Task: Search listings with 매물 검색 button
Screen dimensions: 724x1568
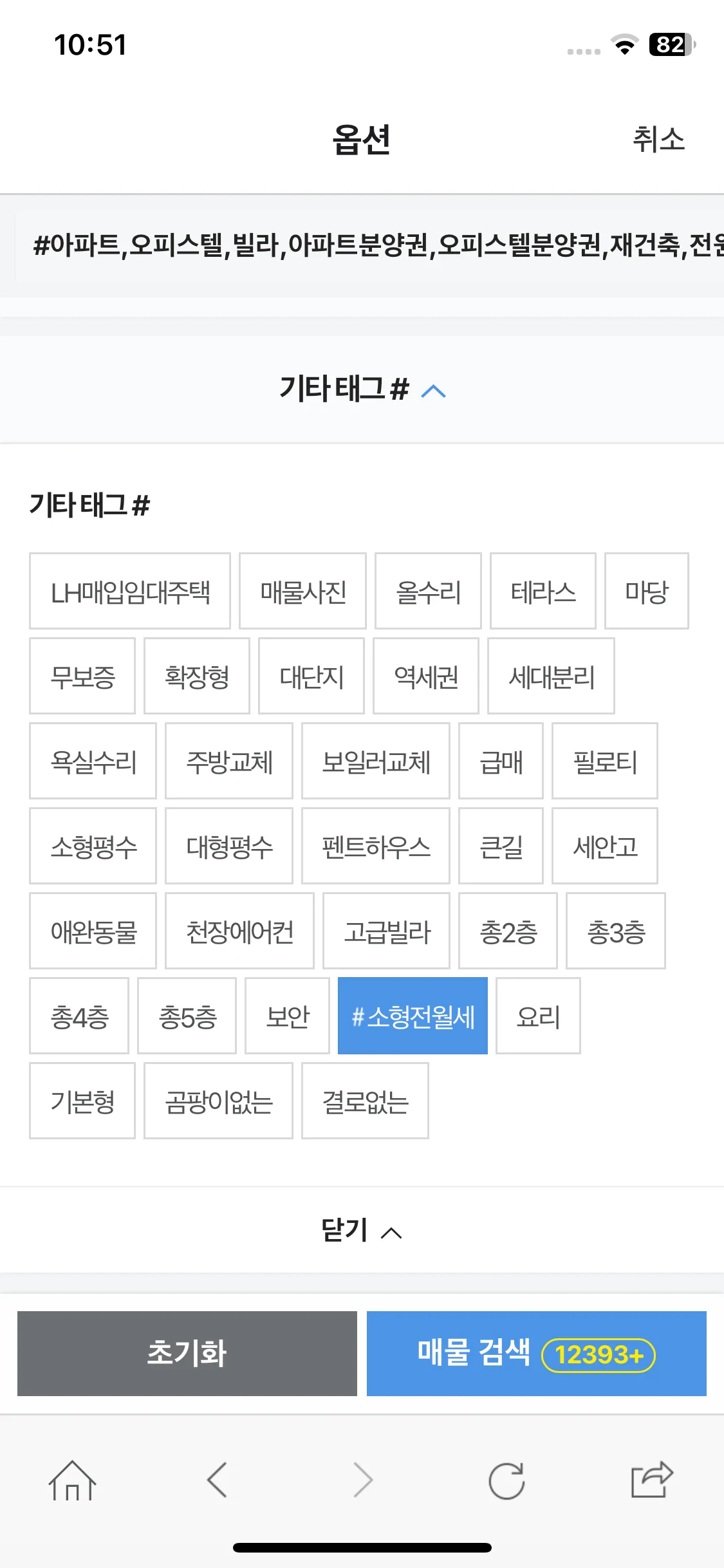Action: pyautogui.click(x=537, y=1354)
